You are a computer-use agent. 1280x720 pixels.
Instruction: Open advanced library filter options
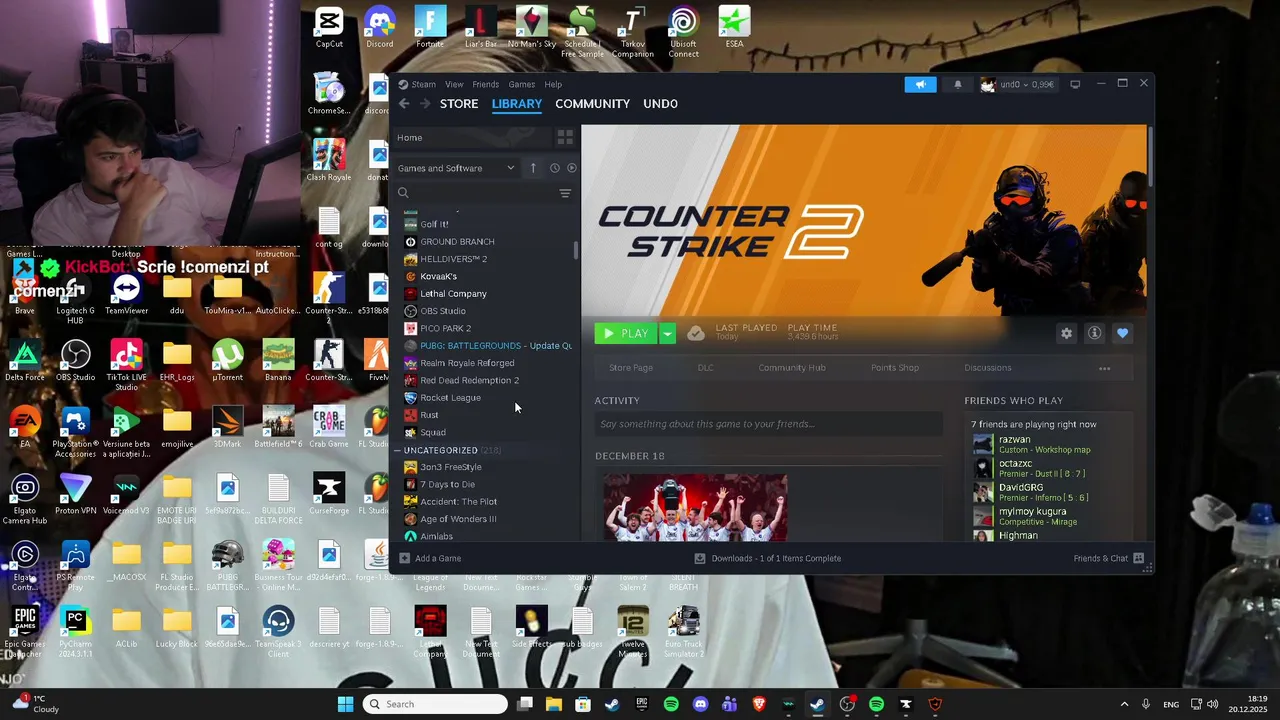565,193
